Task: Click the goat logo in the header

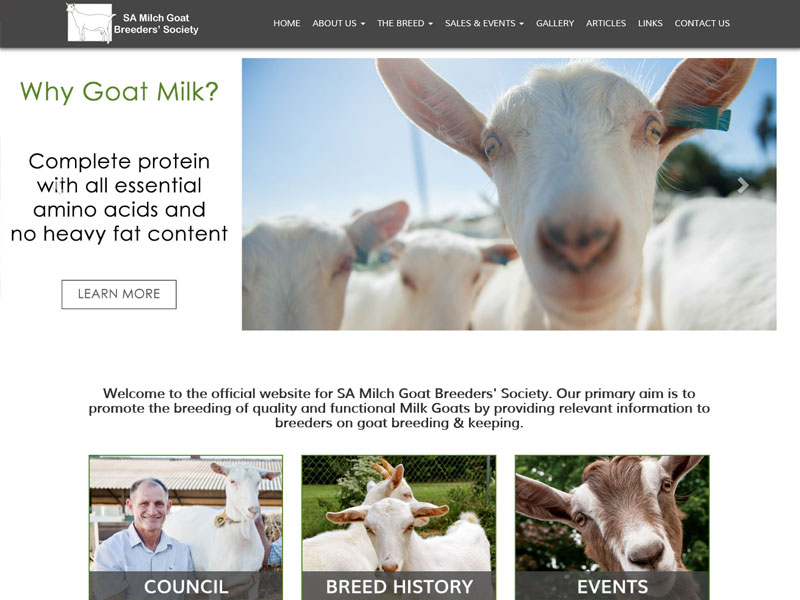Action: pyautogui.click(x=90, y=23)
